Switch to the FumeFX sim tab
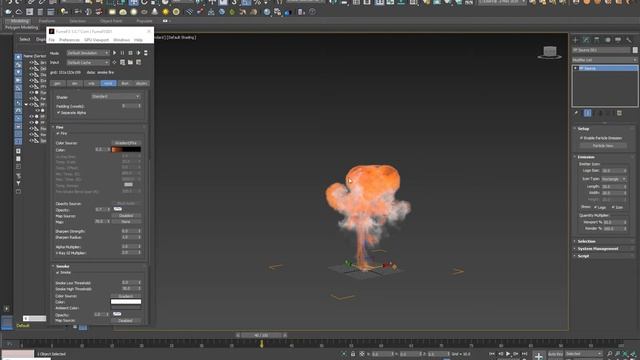This screenshot has height=360, width=640. [74, 83]
